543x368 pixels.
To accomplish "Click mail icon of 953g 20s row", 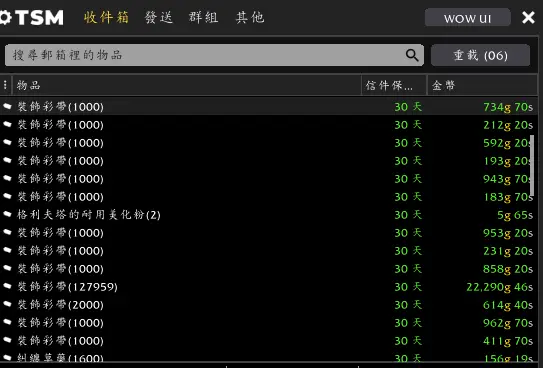I will tap(8, 232).
